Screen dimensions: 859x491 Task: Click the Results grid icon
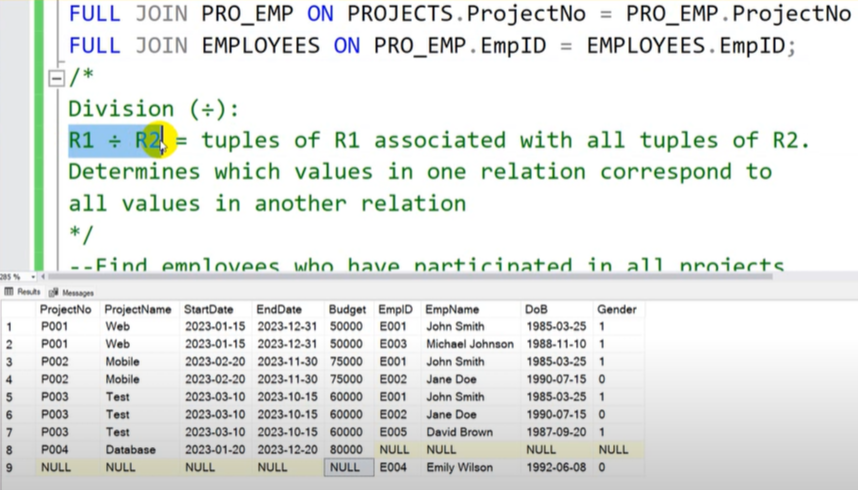point(9,292)
